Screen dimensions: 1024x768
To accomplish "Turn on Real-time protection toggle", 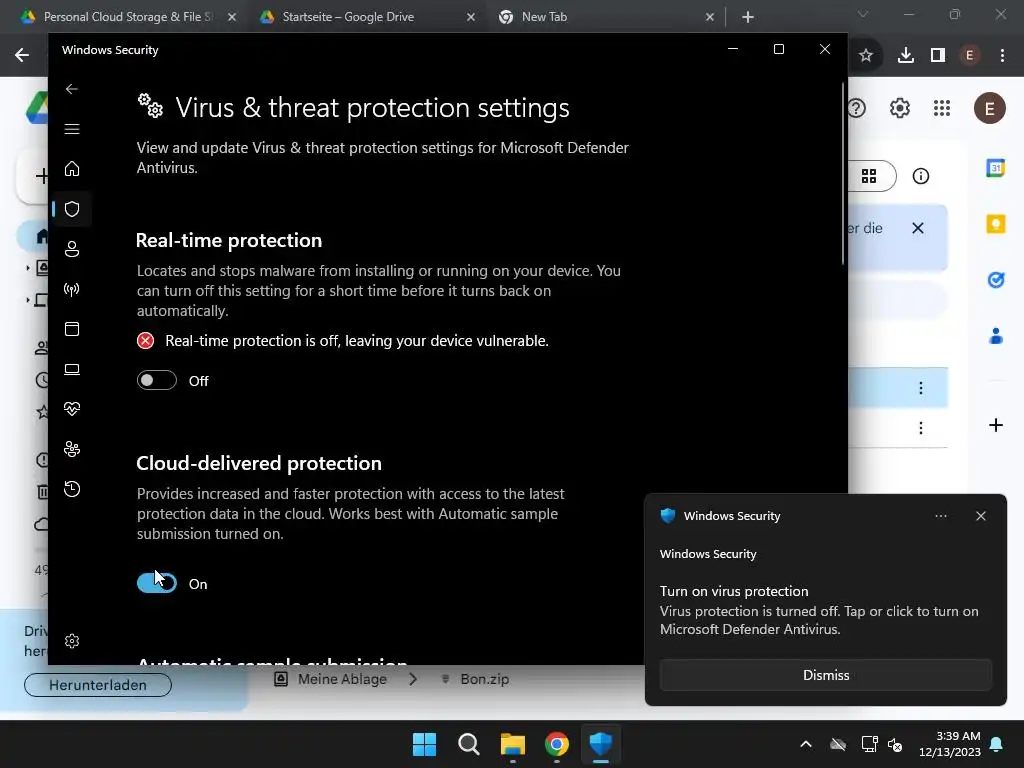I will 157,380.
